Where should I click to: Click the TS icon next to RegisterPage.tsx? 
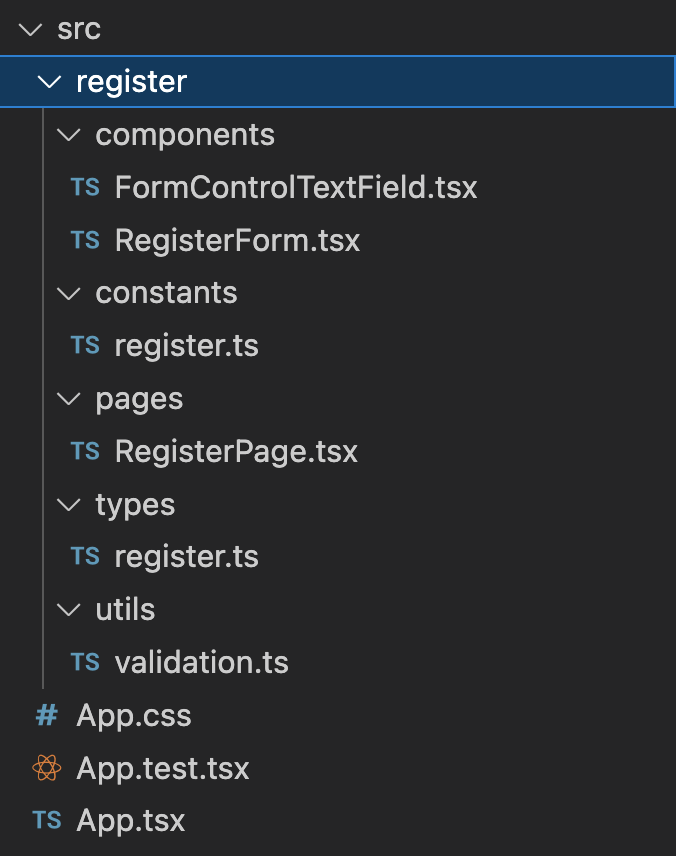point(86,451)
